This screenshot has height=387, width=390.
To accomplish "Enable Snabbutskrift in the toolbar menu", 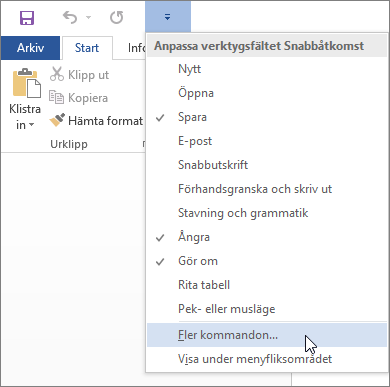I will pos(267,165).
